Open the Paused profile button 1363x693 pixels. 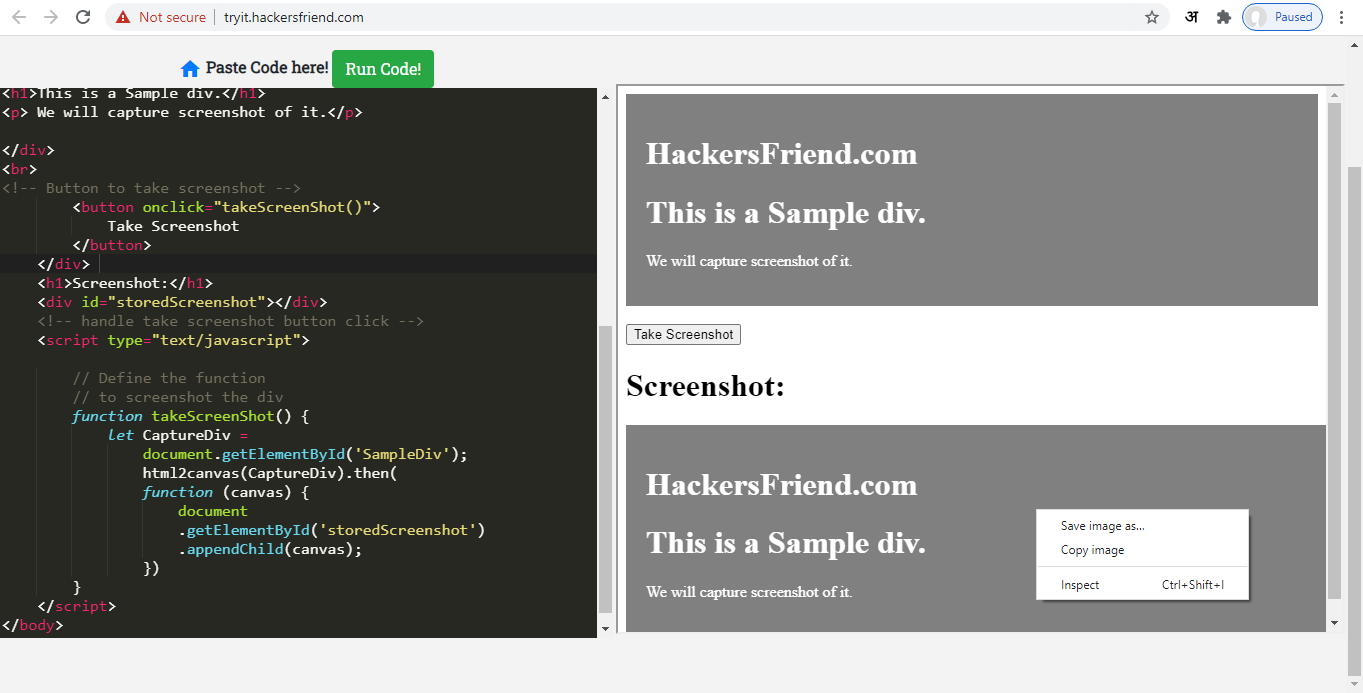coord(1282,17)
